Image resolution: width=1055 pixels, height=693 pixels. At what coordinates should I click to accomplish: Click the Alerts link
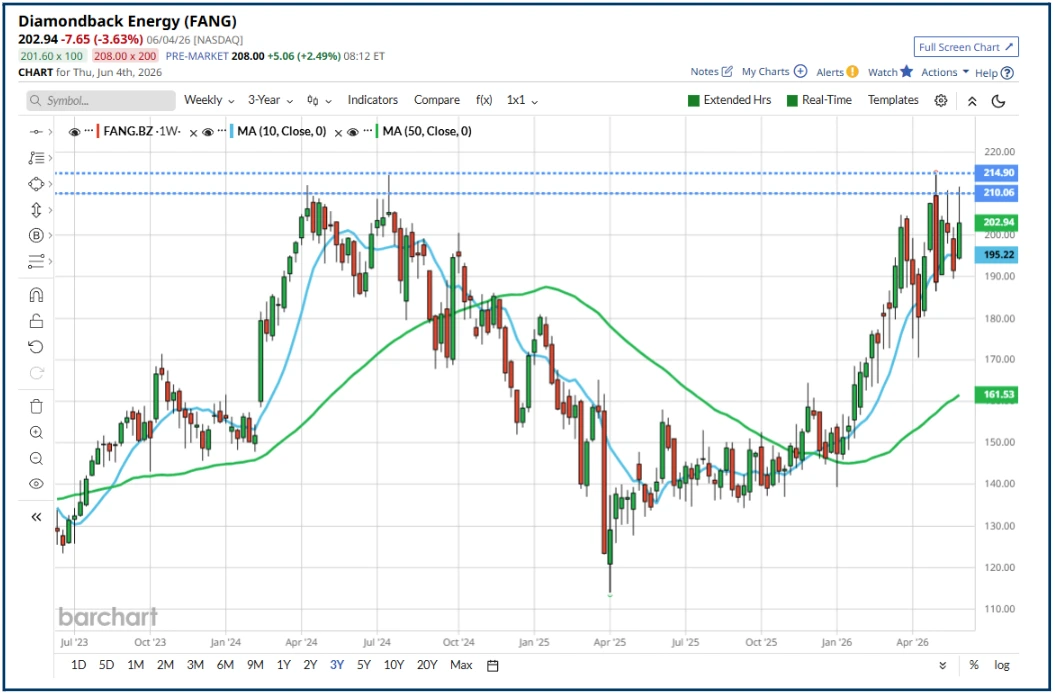coord(830,72)
